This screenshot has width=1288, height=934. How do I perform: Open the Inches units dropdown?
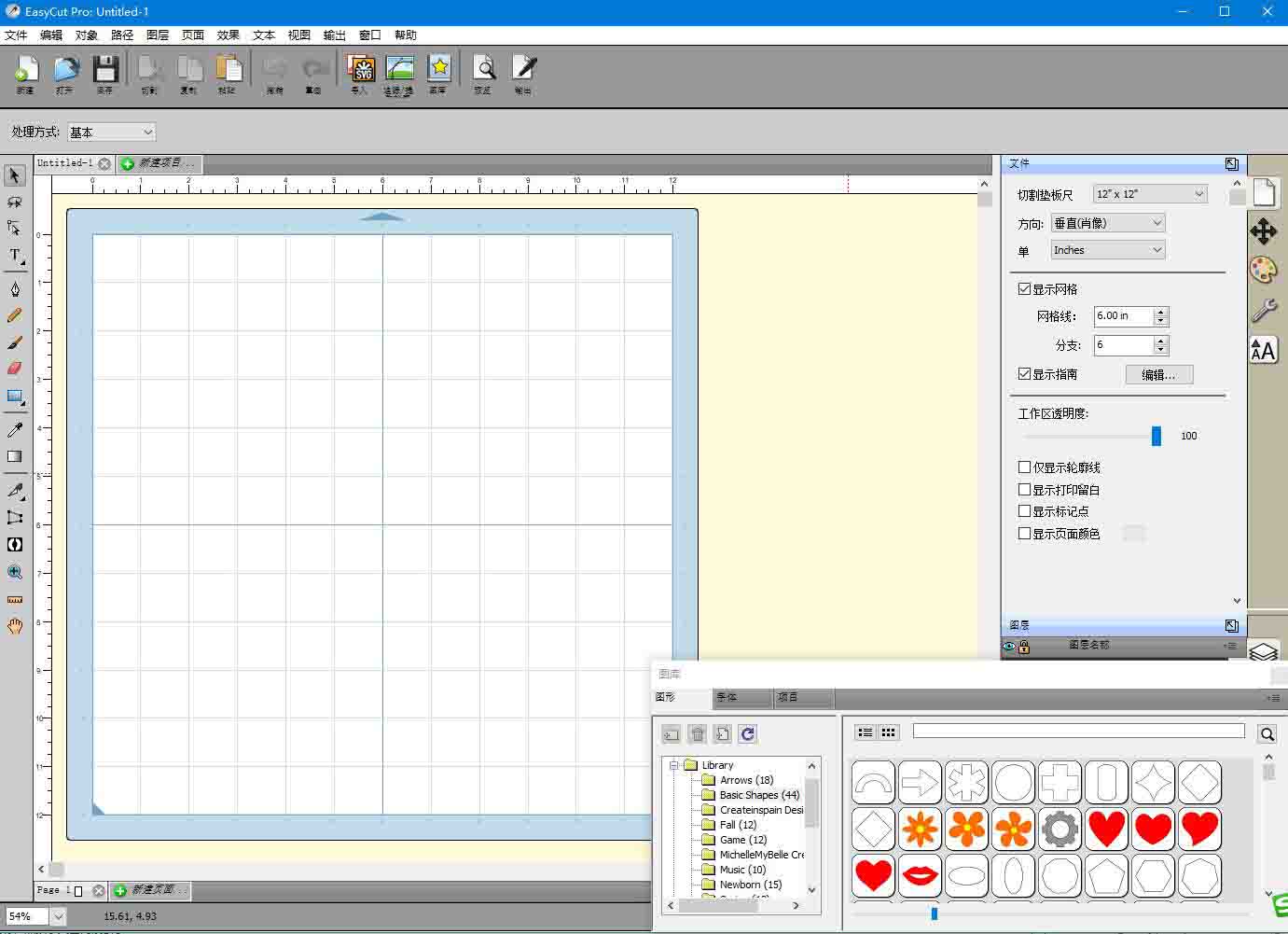pos(1108,250)
